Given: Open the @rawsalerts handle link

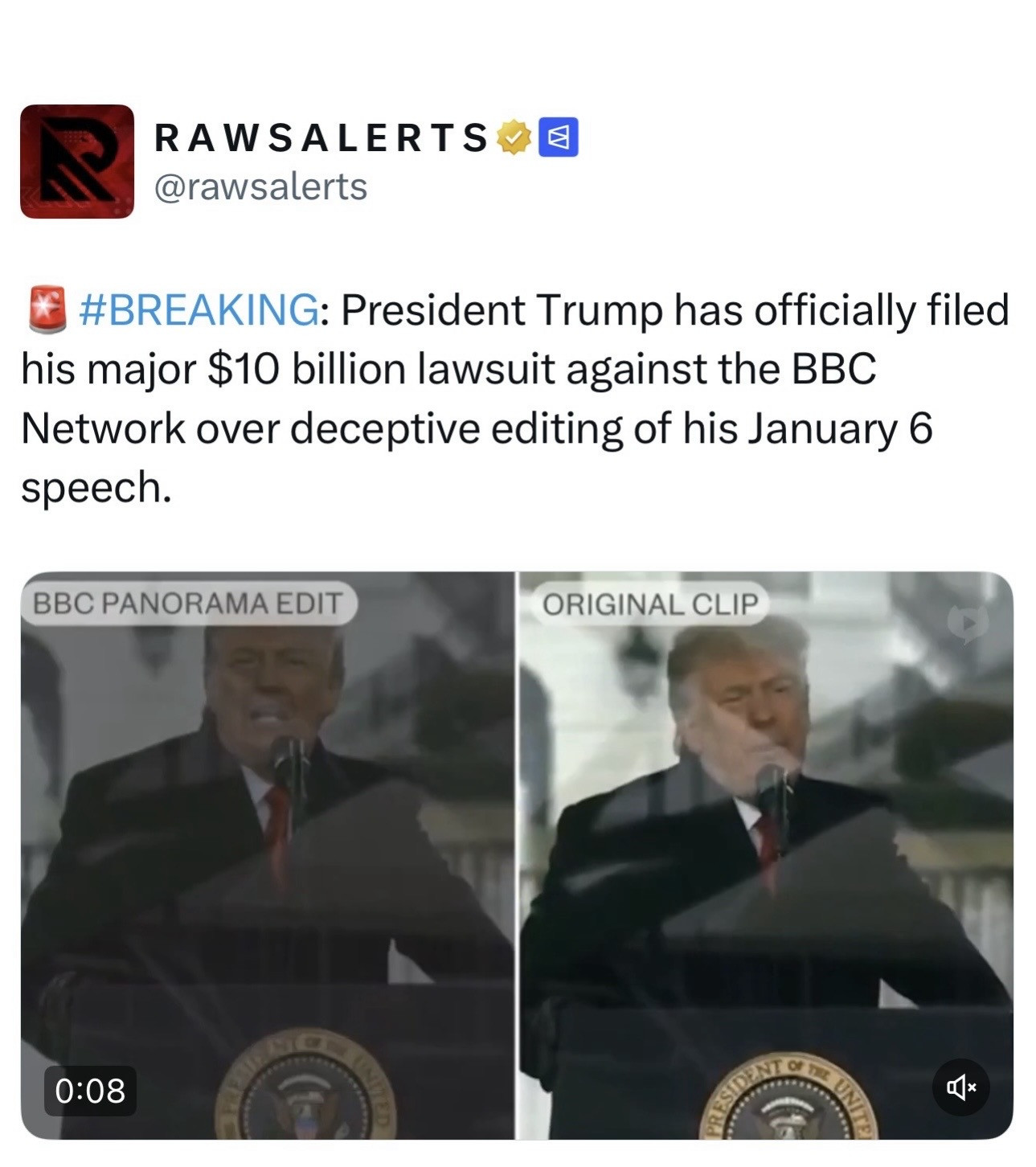Looking at the screenshot, I should 260,186.
